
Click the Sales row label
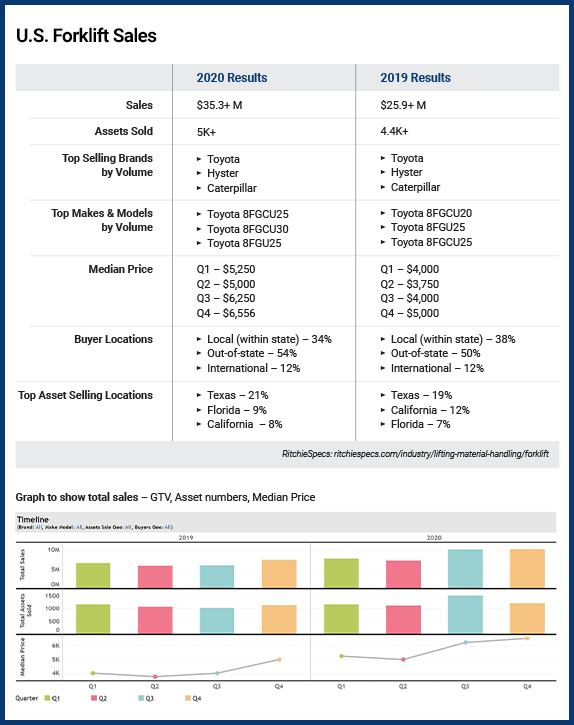(139, 105)
